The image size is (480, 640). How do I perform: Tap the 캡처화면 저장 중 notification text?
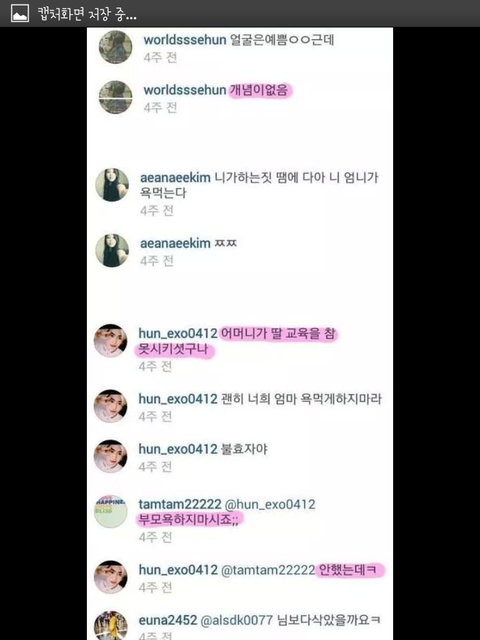pyautogui.click(x=87, y=14)
